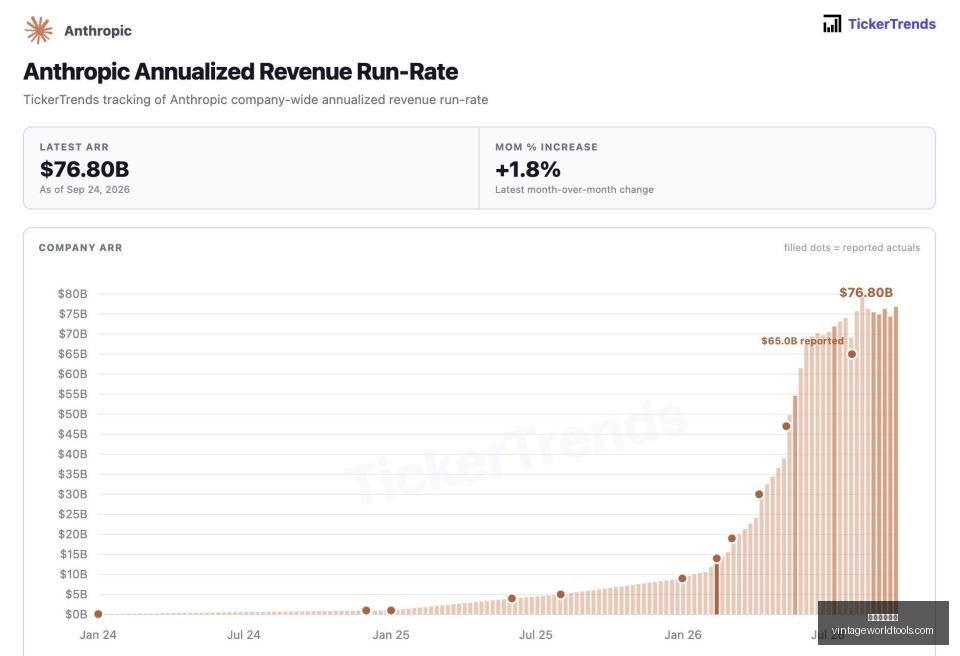Screen dimensions: 960x656
Task: Select the reported dot near $19B
Action: [x=732, y=538]
